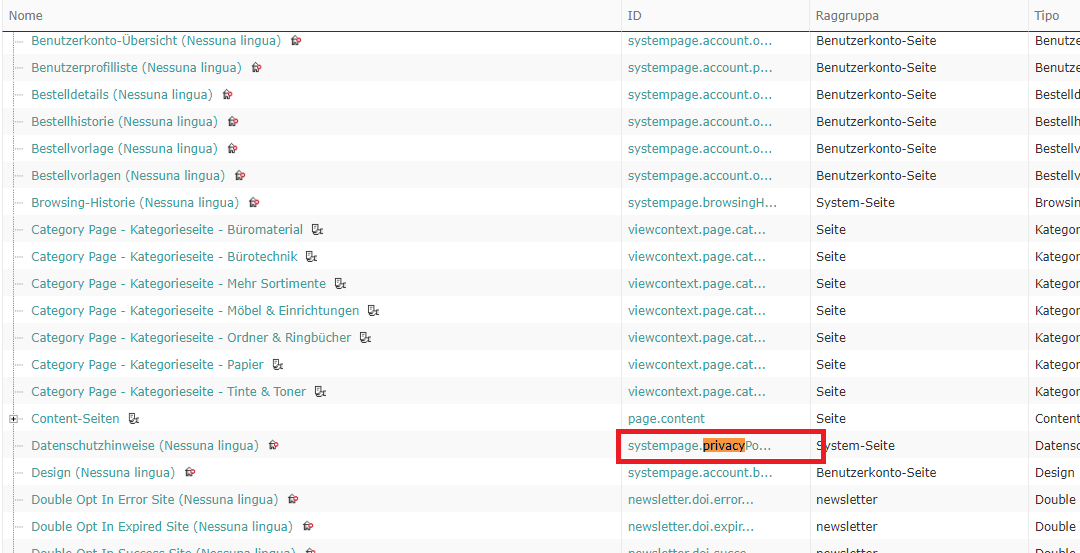Image resolution: width=1080 pixels, height=553 pixels.
Task: Click the icon next to Benutzerkonto-Übersicht
Action: (x=295, y=41)
